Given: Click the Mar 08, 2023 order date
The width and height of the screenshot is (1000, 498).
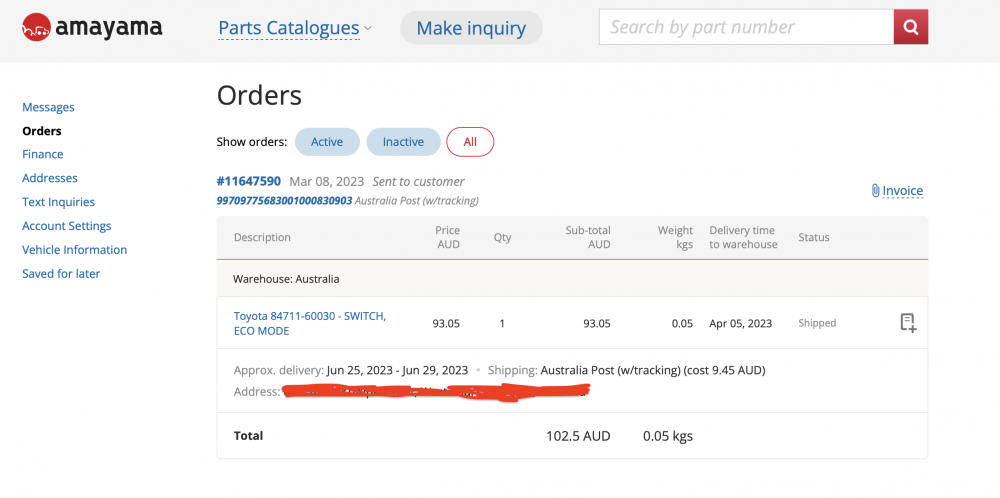Looking at the screenshot, I should pyautogui.click(x=327, y=182).
